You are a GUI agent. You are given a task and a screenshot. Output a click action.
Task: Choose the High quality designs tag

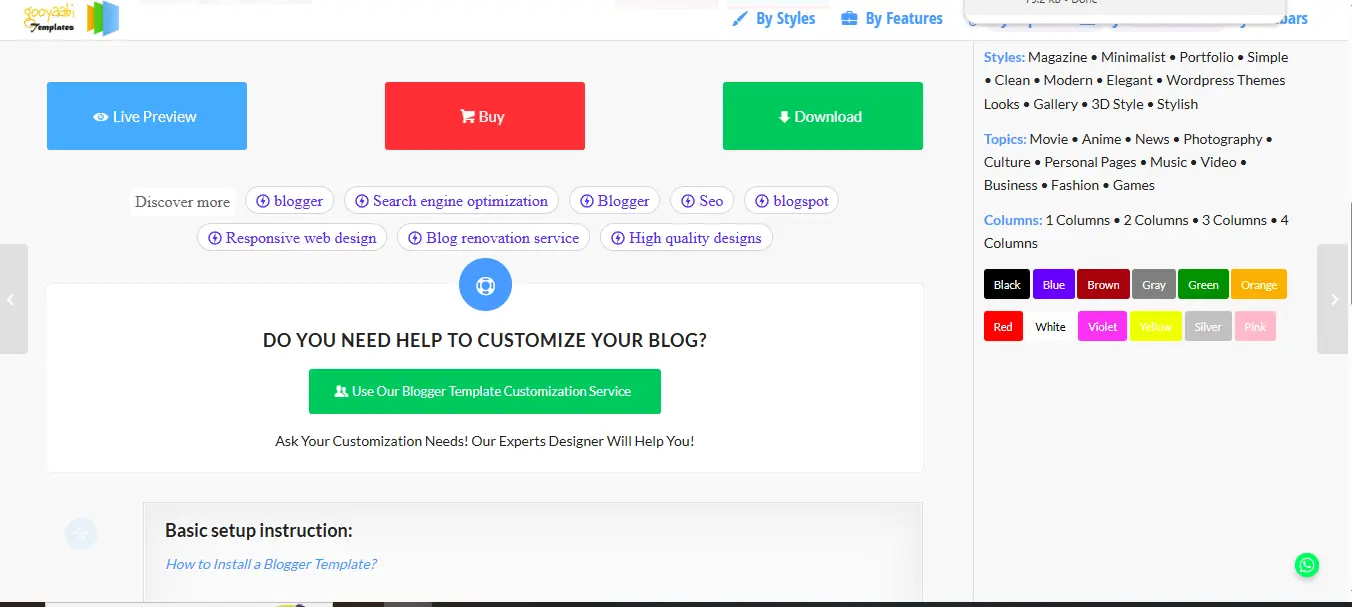tap(686, 238)
